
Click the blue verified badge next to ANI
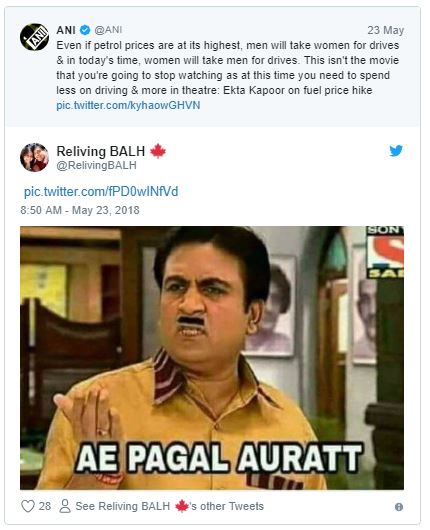[x=85, y=30]
